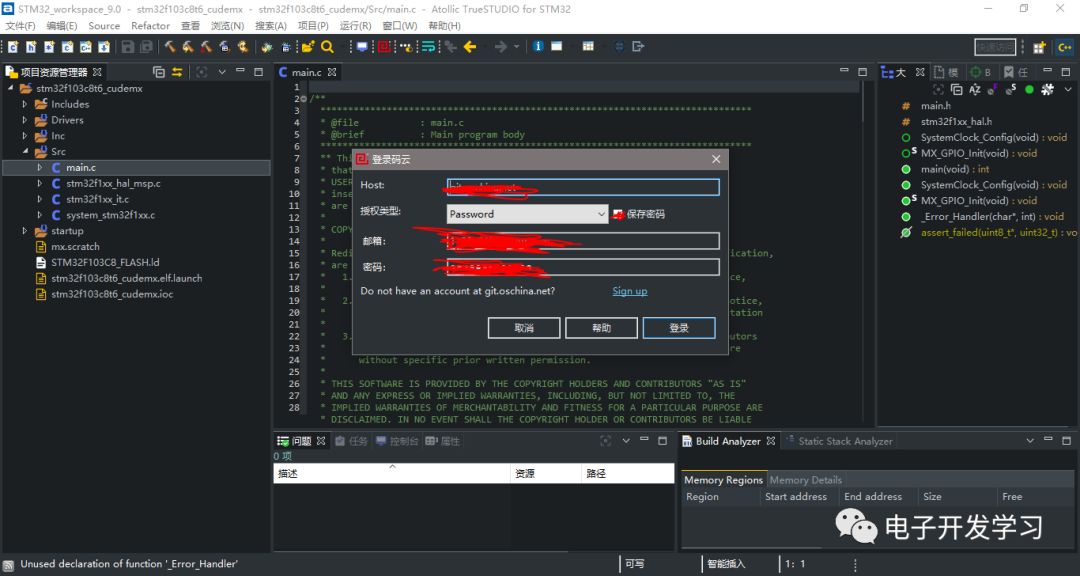Click the Host input field
Screen dimensions: 1080x576
click(583, 187)
